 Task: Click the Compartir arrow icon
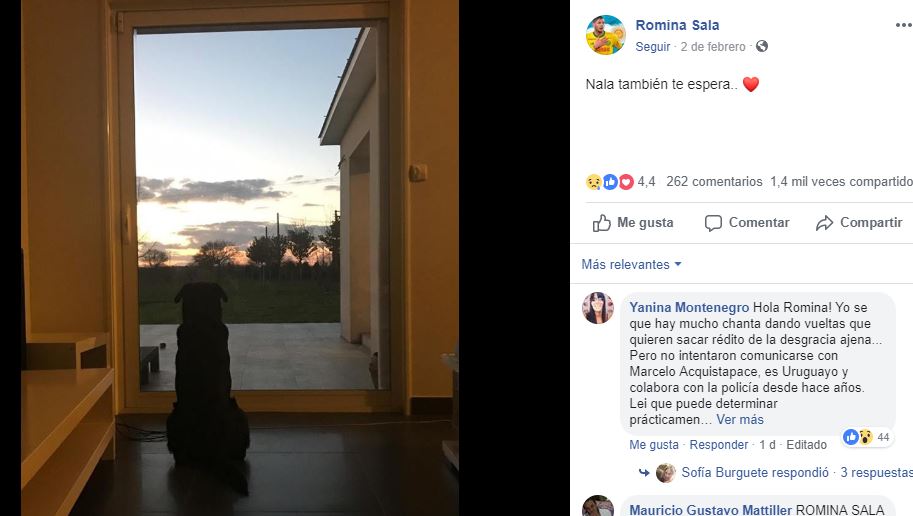click(824, 223)
